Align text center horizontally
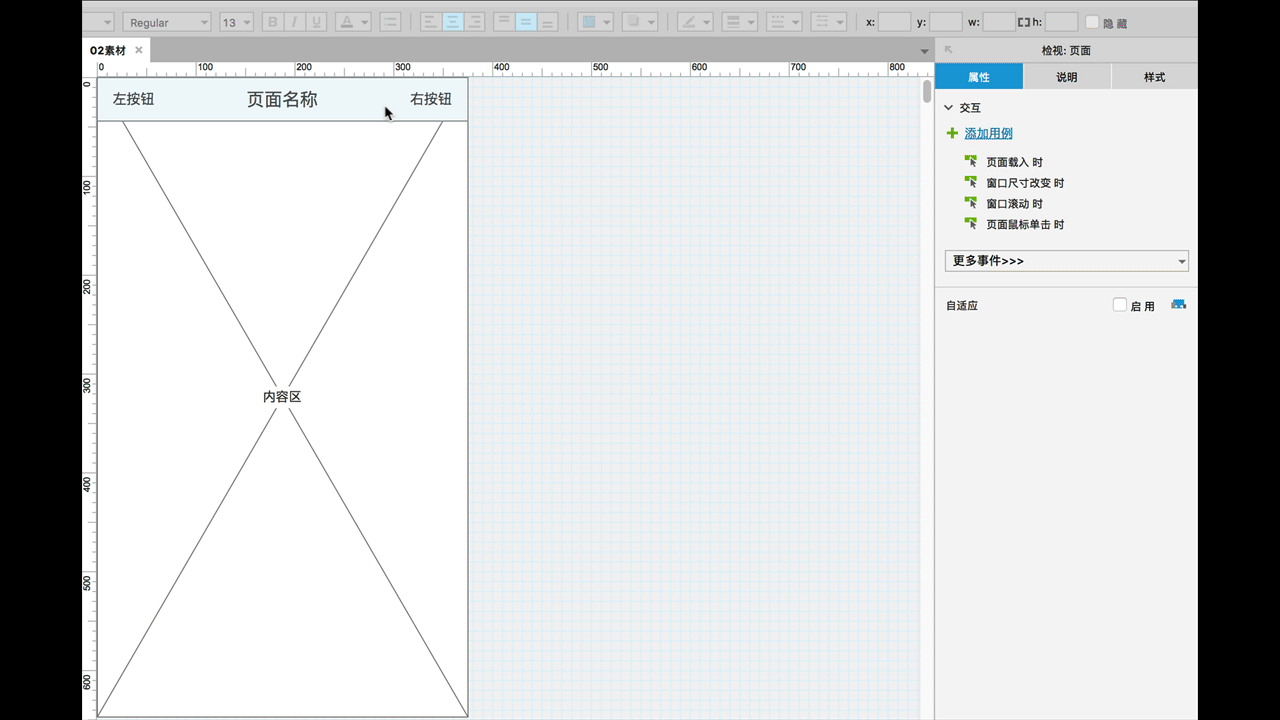This screenshot has height=720, width=1280. (x=452, y=22)
